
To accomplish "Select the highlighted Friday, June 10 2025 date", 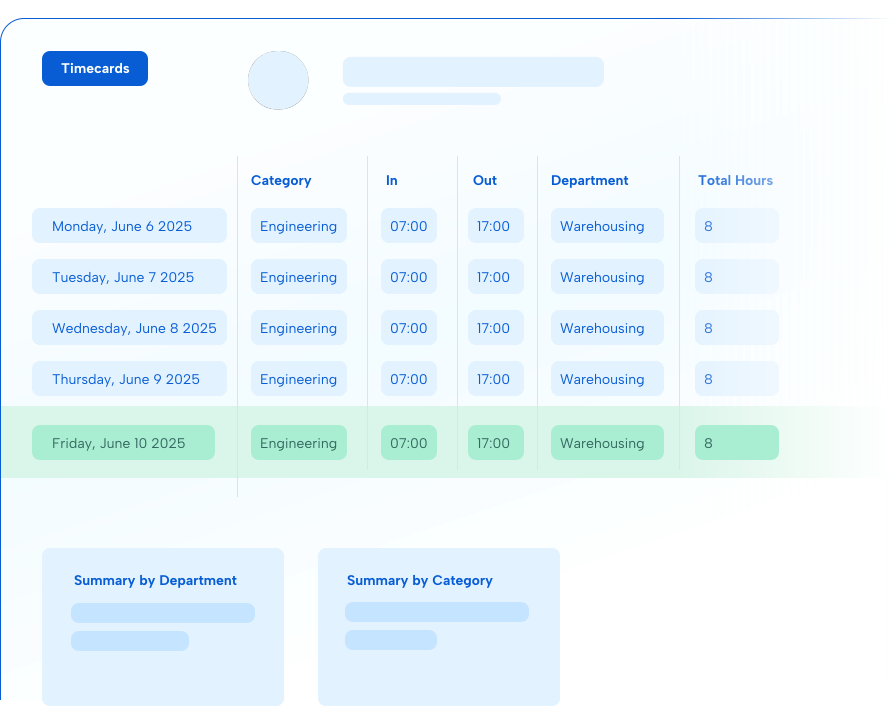I will 123,443.
